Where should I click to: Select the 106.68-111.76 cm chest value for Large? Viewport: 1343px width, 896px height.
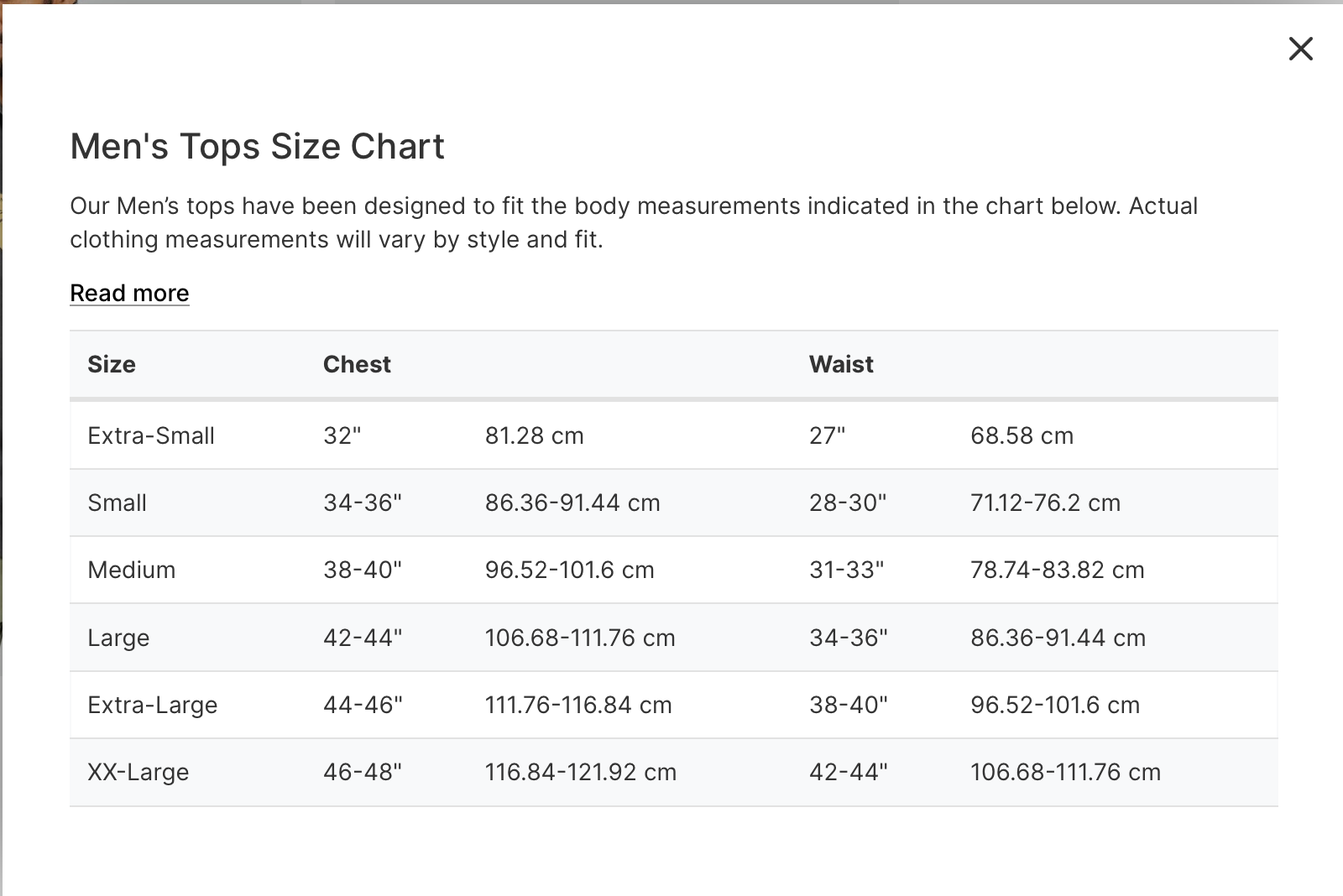tap(579, 638)
